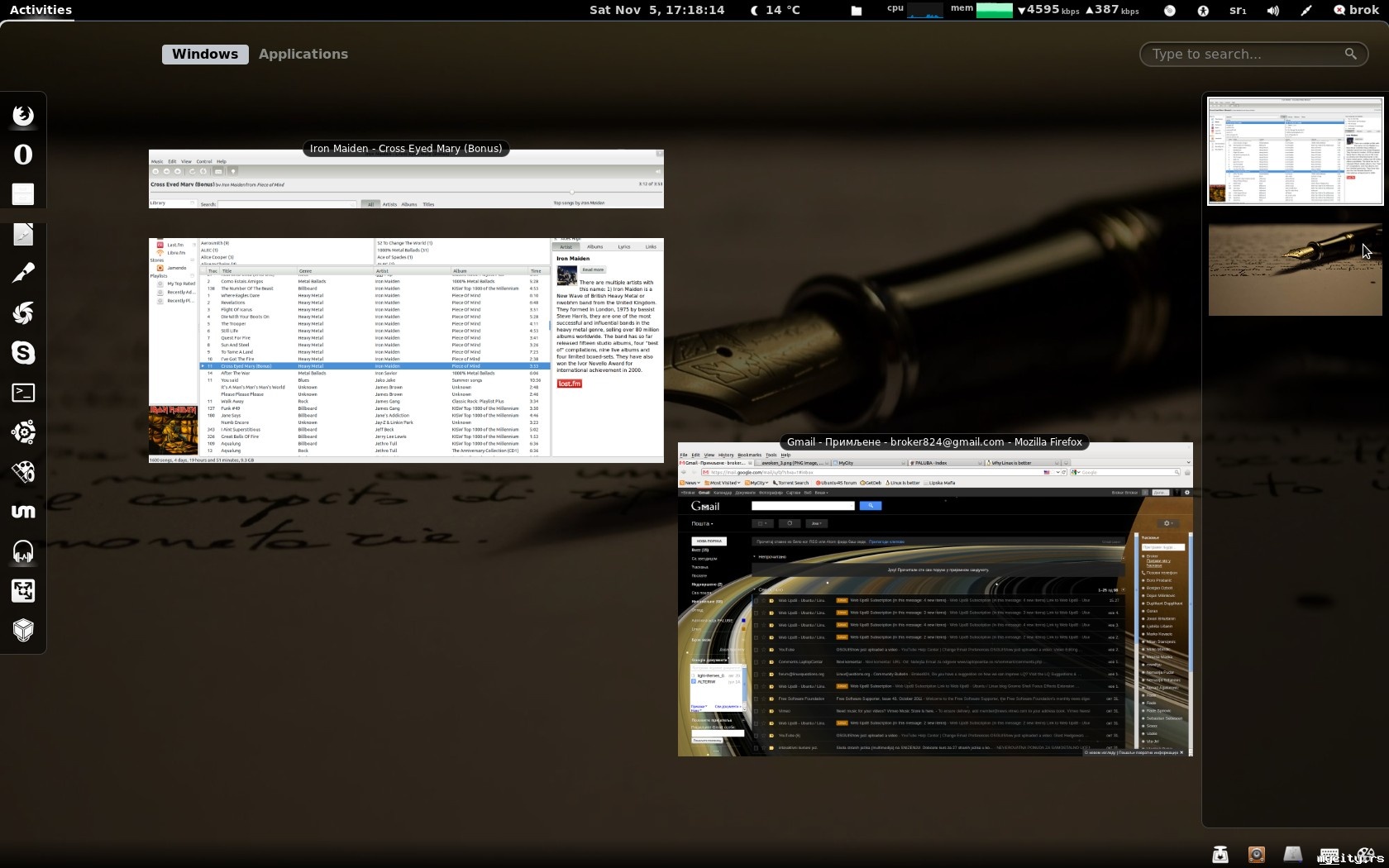1389x868 pixels.
Task: Launch the VirtualBox cube icon in the dash
Action: click(23, 631)
